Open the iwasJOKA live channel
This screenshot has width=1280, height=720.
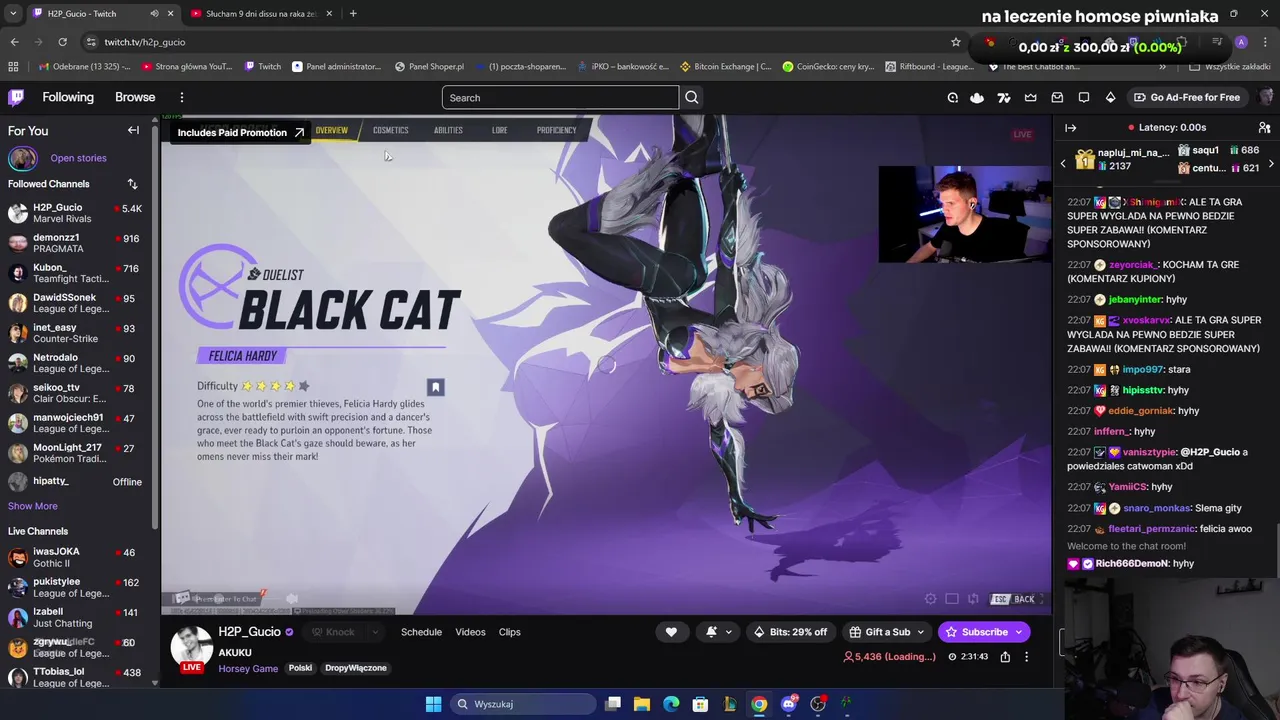[x=78, y=557]
